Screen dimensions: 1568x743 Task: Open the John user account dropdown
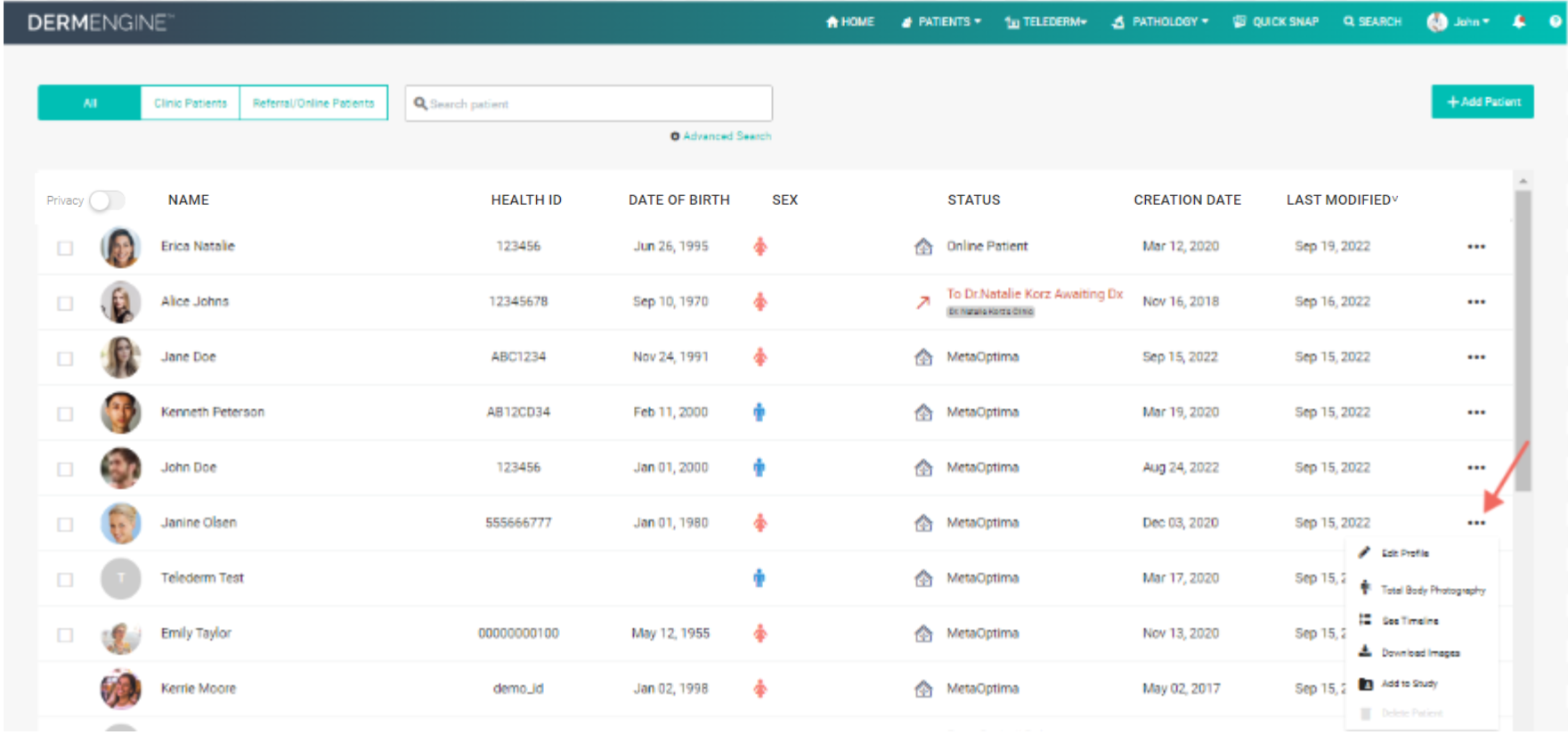pos(1458,21)
